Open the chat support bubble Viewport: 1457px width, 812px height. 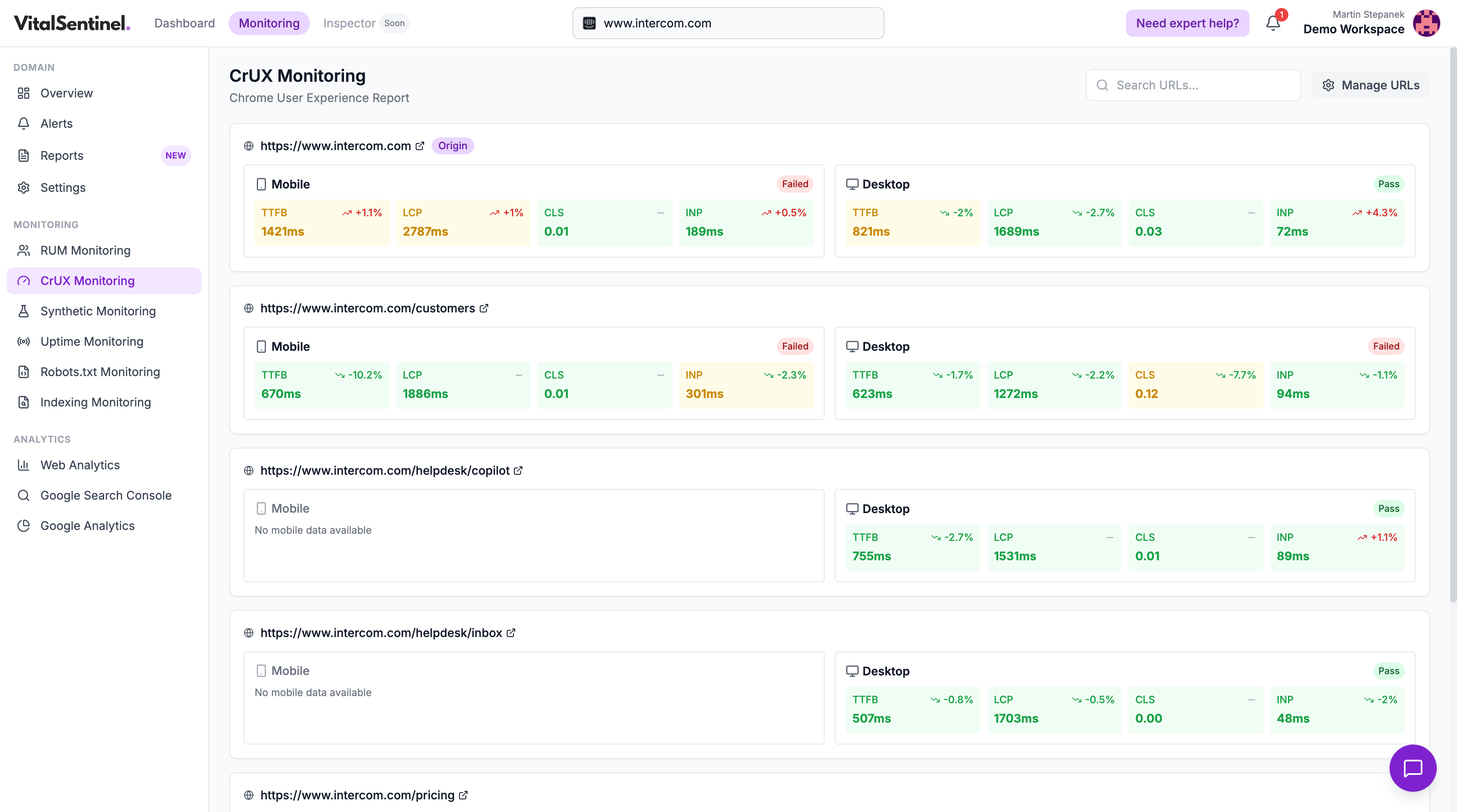(x=1413, y=768)
